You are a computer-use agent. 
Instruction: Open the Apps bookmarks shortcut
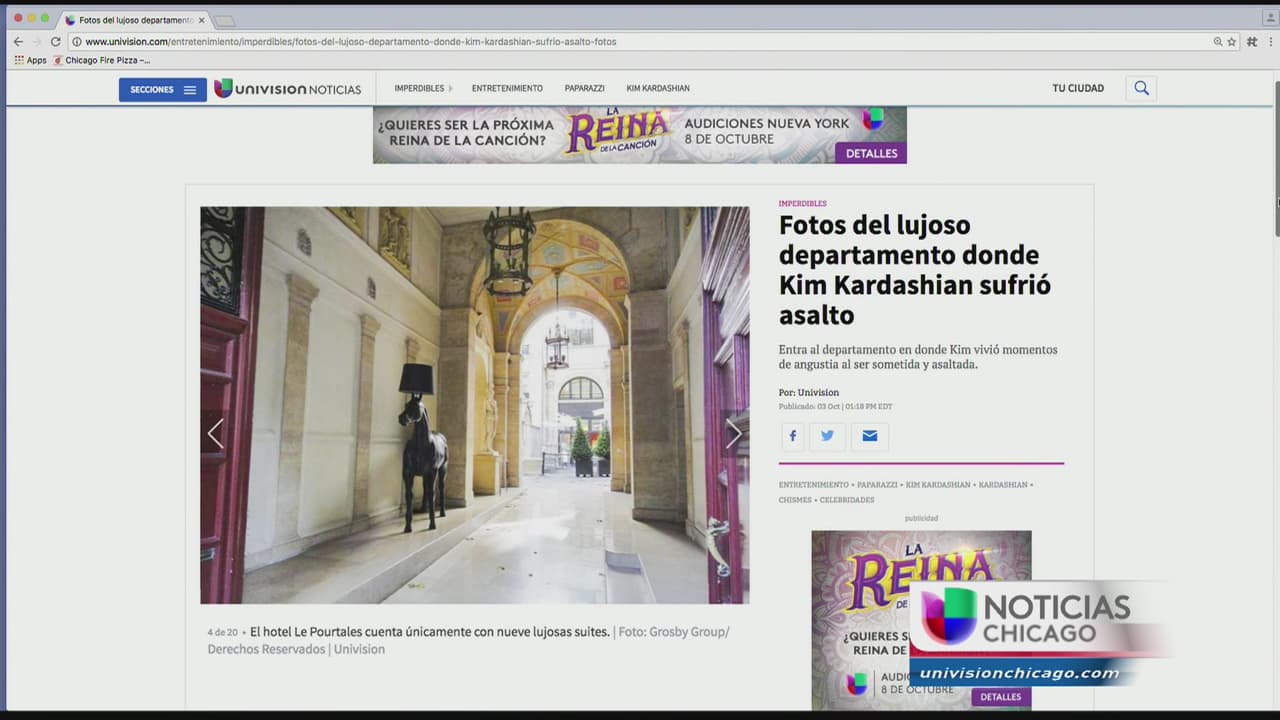30,60
